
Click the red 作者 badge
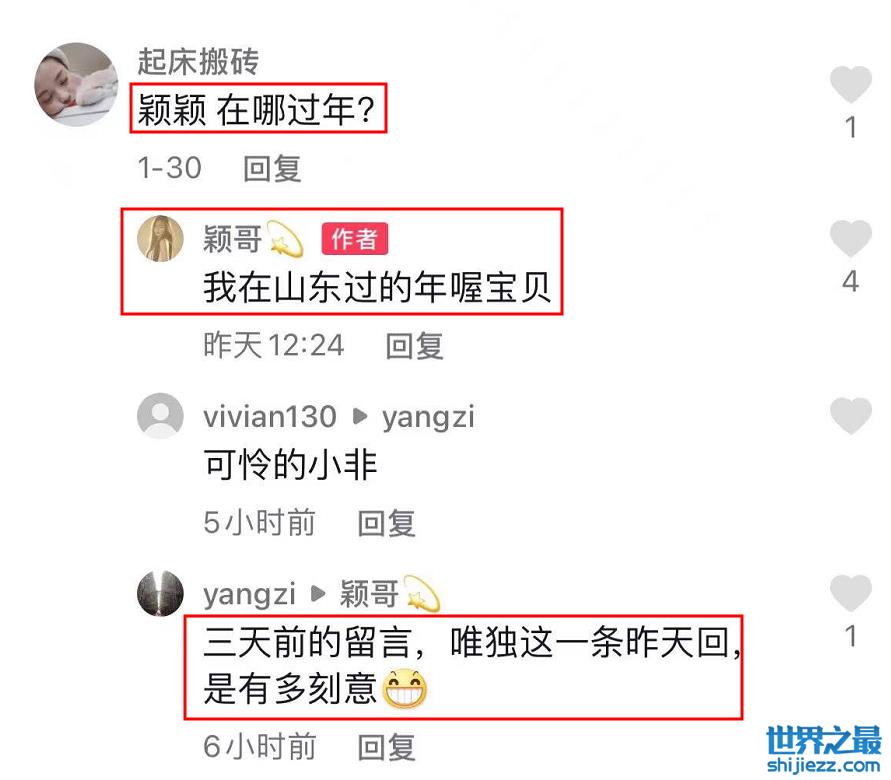pos(355,239)
